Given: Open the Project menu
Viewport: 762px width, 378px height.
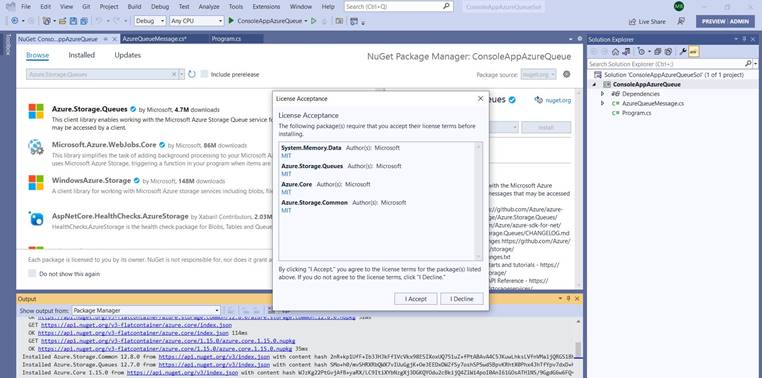Looking at the screenshot, I should (109, 7).
